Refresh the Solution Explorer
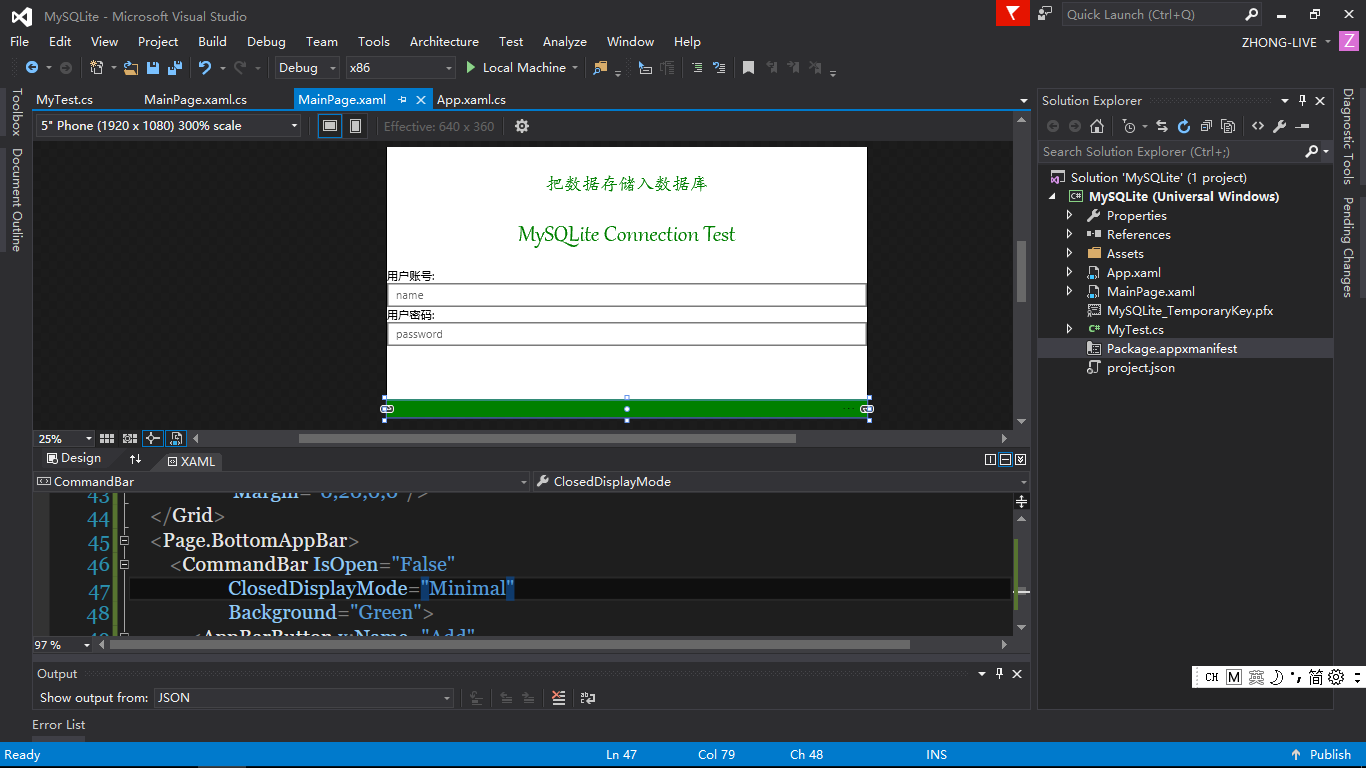This screenshot has width=1366, height=768. coord(1184,126)
